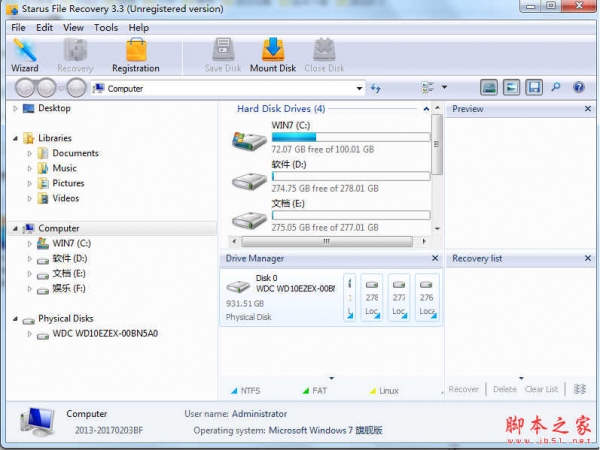Click the Linux legend label
600x450 pixels.
pyautogui.click(x=389, y=391)
